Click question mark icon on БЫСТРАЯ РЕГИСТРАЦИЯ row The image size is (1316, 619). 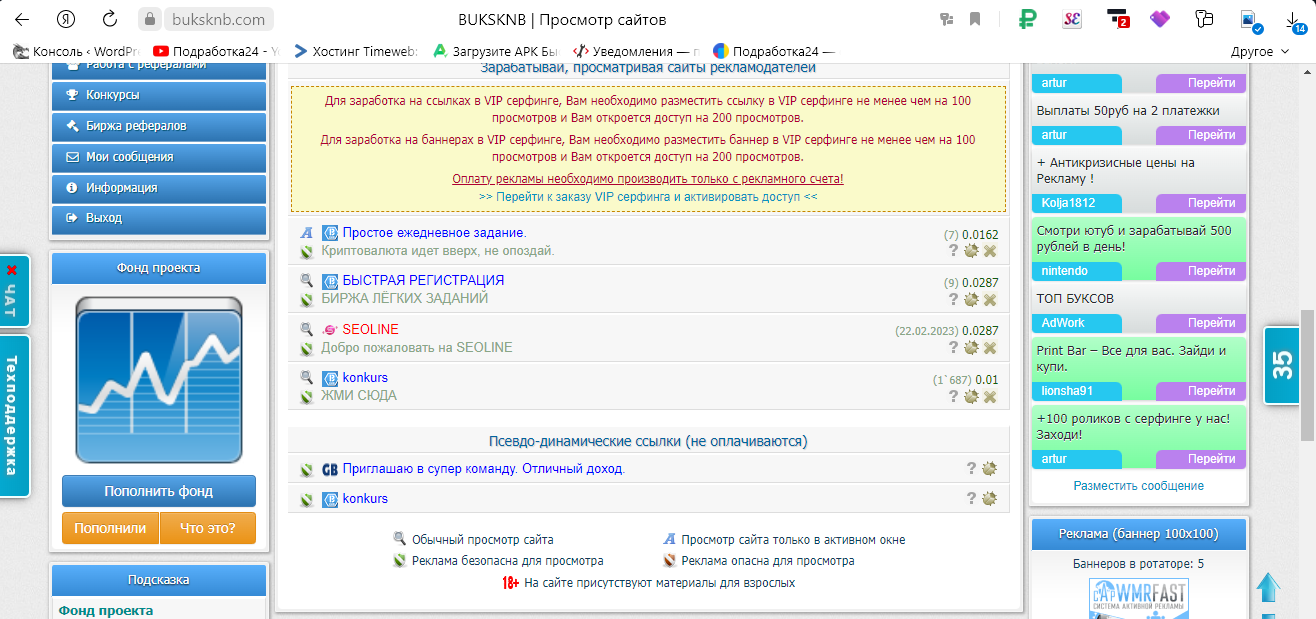click(954, 299)
